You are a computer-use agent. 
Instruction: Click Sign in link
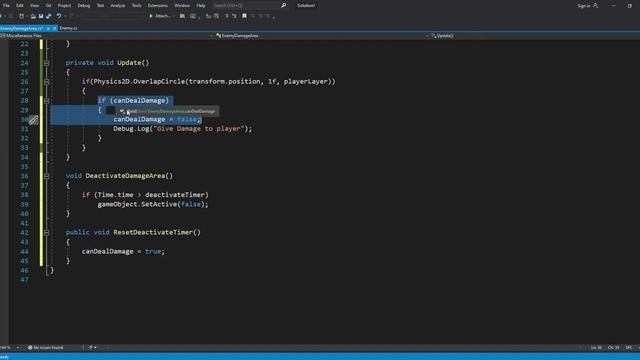coord(583,6)
